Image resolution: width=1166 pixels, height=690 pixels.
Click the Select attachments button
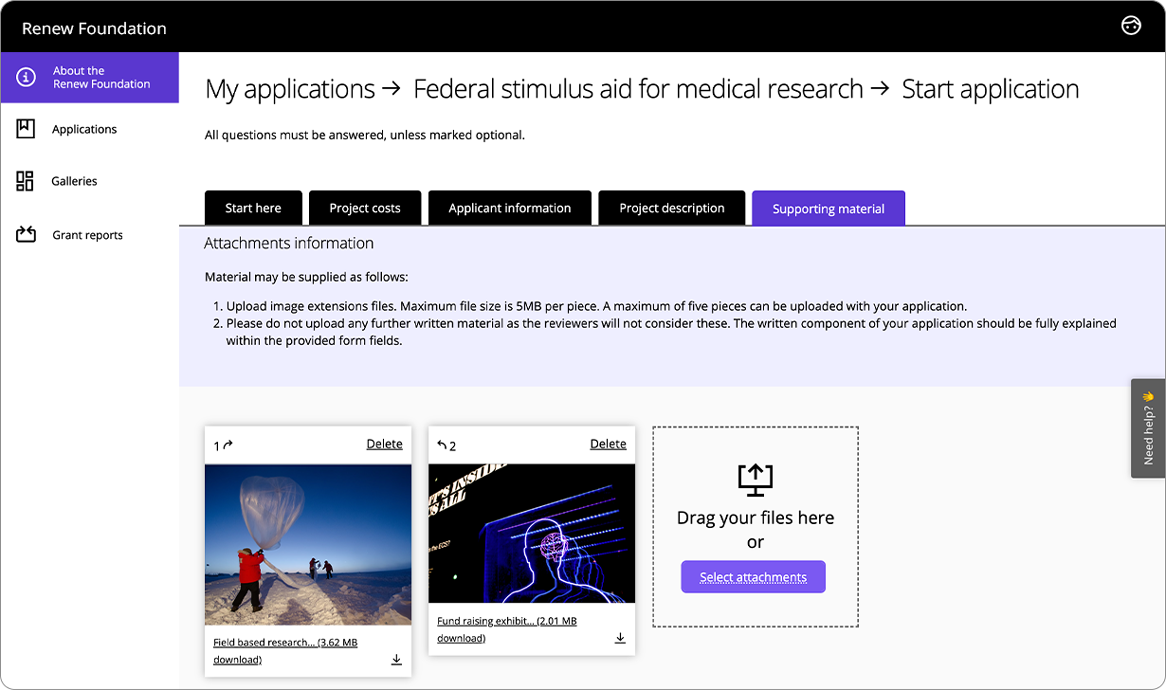tap(753, 577)
